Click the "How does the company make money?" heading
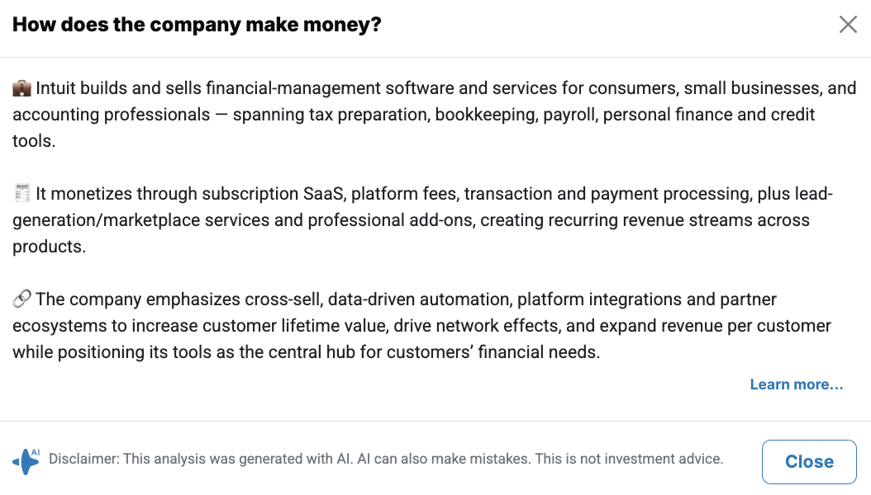Viewport: 871px width, 495px height. click(197, 25)
